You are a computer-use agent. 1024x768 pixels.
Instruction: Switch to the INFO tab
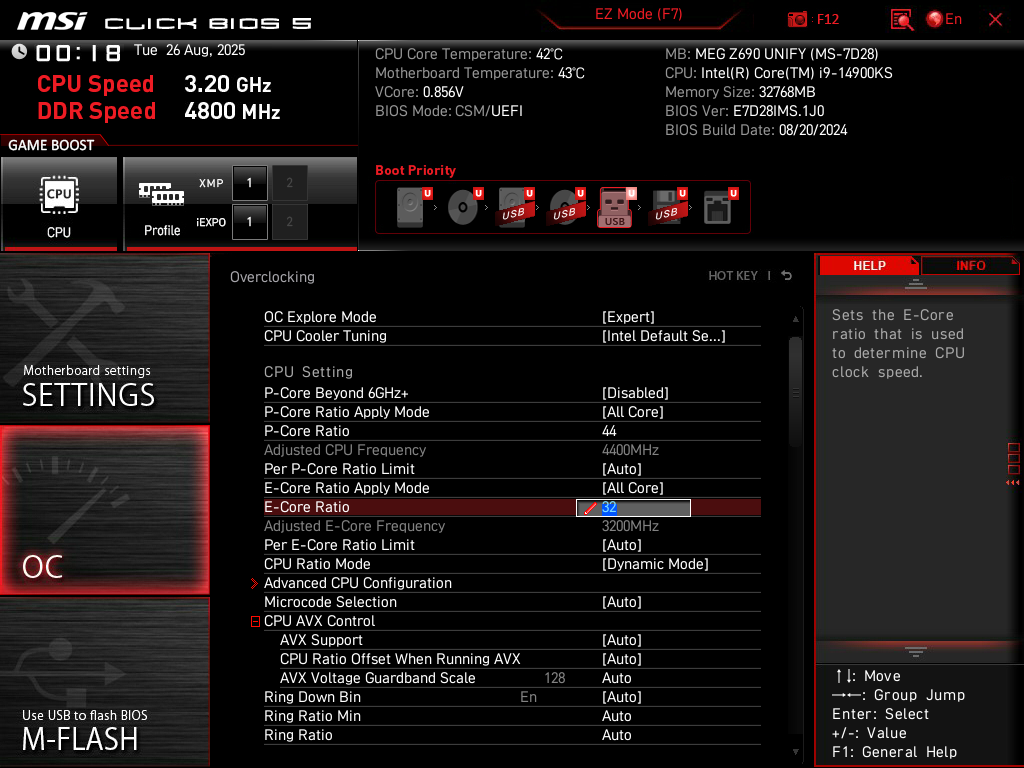(x=970, y=265)
